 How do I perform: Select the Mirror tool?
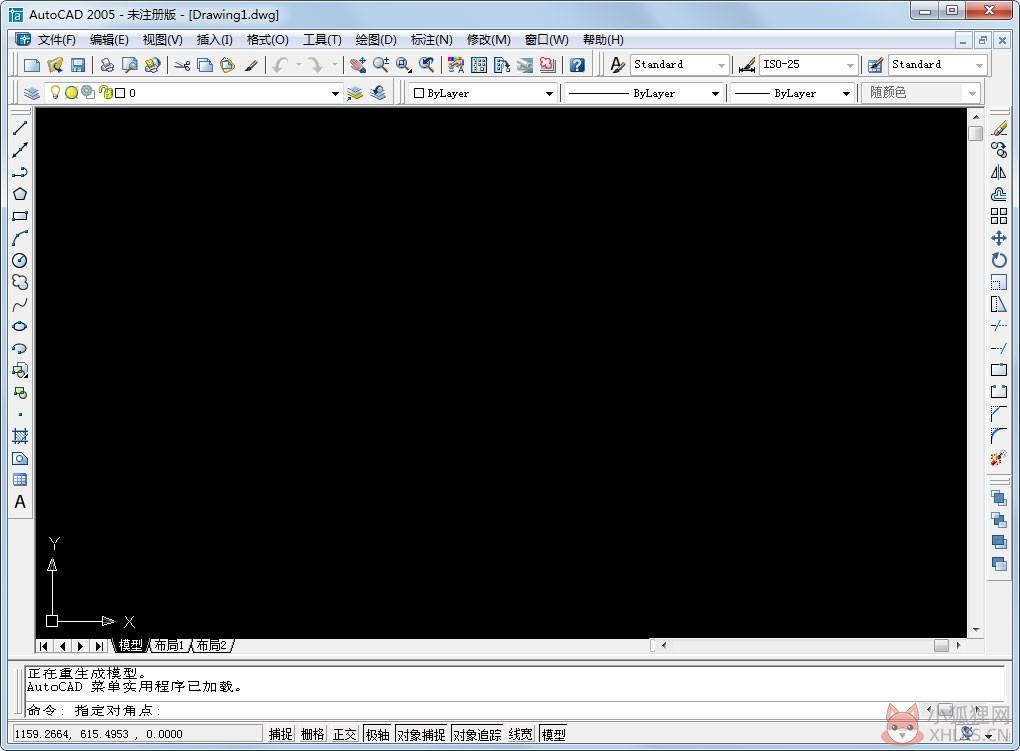(x=999, y=172)
